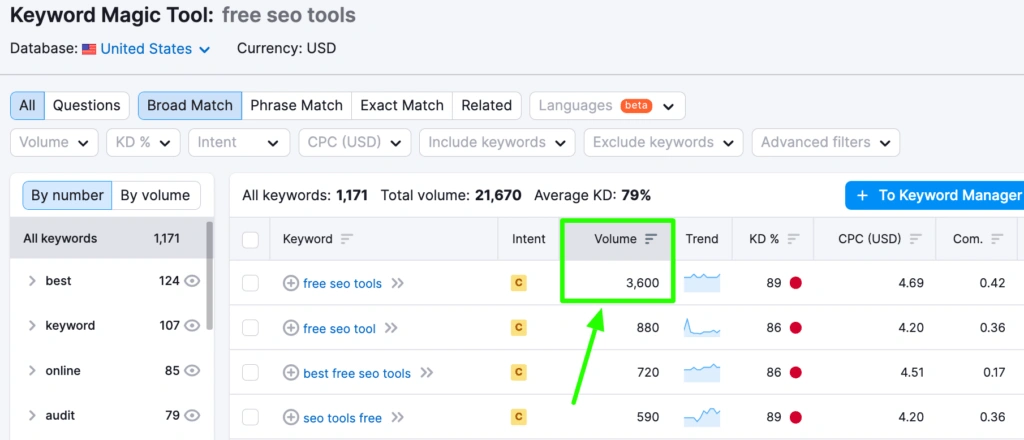Toggle eye icon for 'best' keyword group
This screenshot has height=440, width=1024.
(x=193, y=281)
